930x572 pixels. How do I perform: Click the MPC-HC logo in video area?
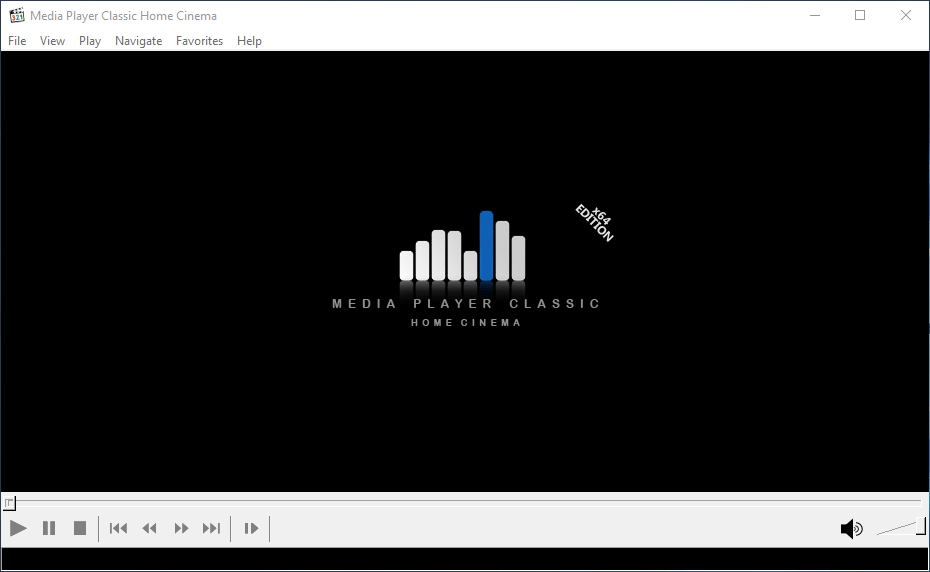tap(466, 268)
